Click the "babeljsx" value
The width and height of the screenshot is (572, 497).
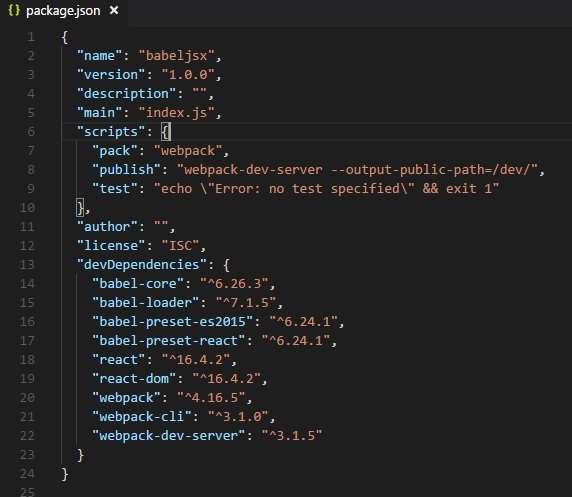177,56
